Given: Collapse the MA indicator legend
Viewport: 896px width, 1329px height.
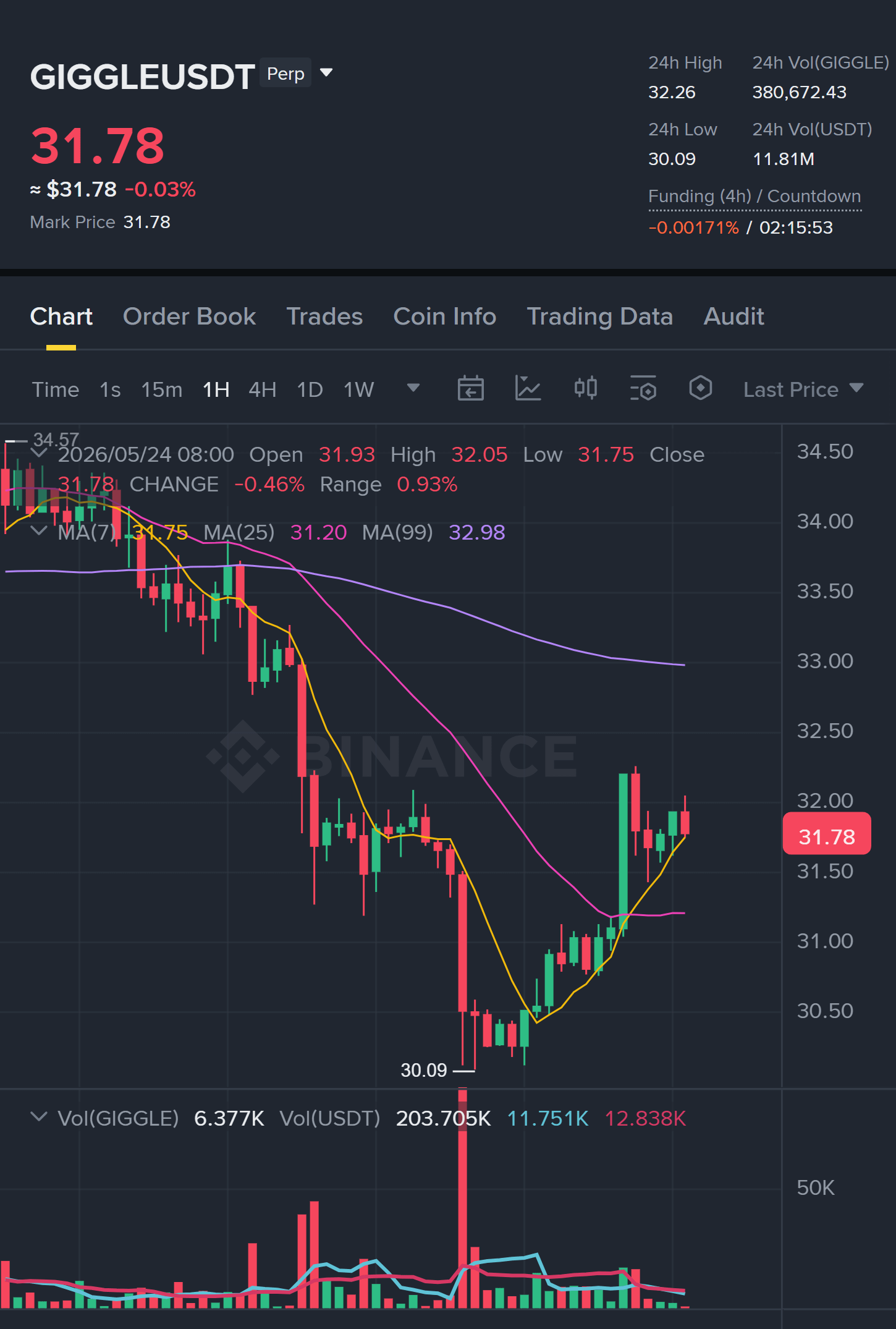Looking at the screenshot, I should [x=39, y=530].
